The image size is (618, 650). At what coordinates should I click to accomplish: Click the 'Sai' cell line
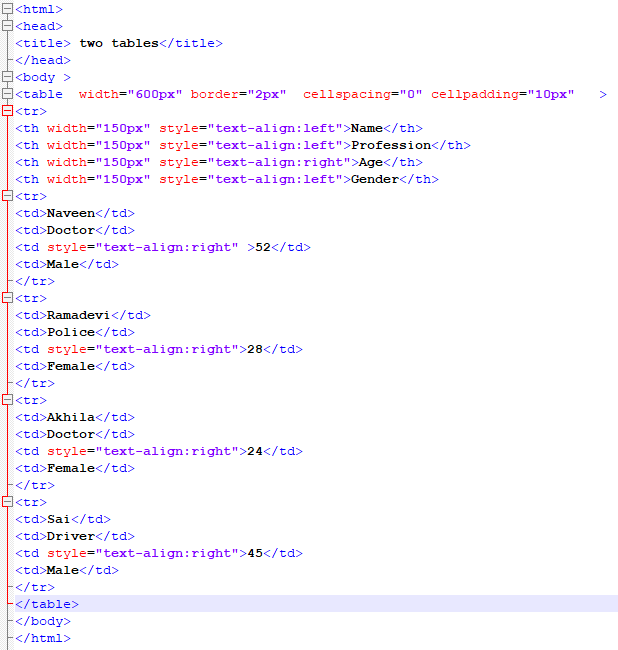pyautogui.click(x=63, y=519)
